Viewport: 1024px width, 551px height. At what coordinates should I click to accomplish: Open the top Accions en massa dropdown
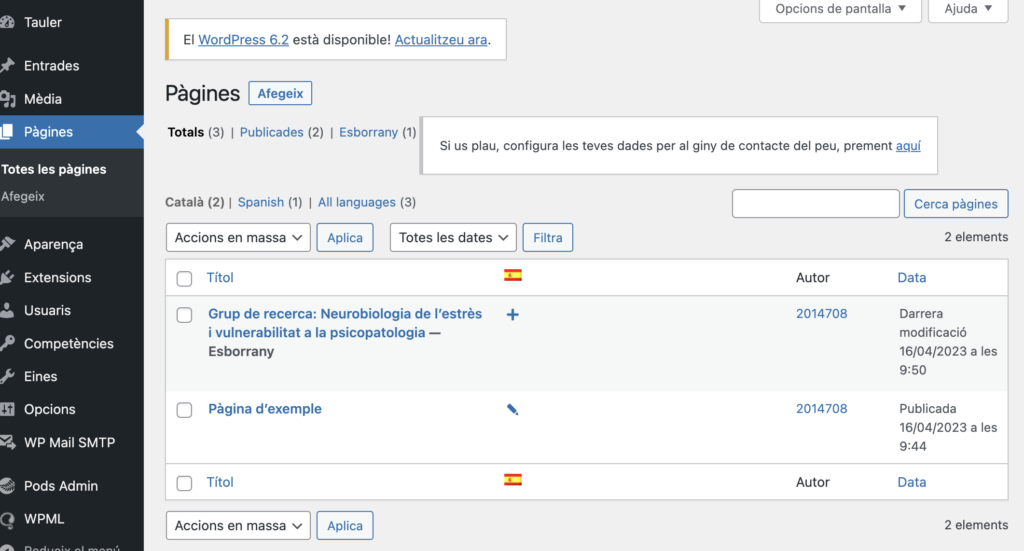[x=238, y=238]
